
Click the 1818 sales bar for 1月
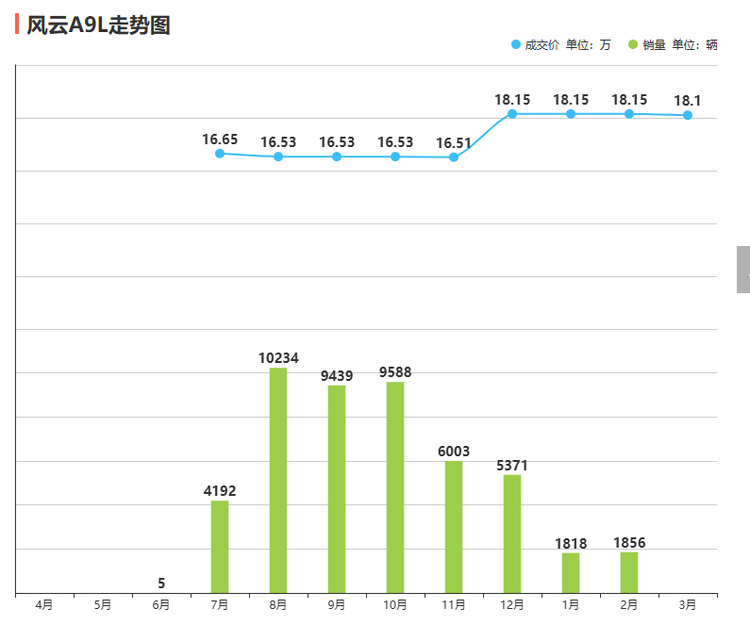[x=571, y=572]
